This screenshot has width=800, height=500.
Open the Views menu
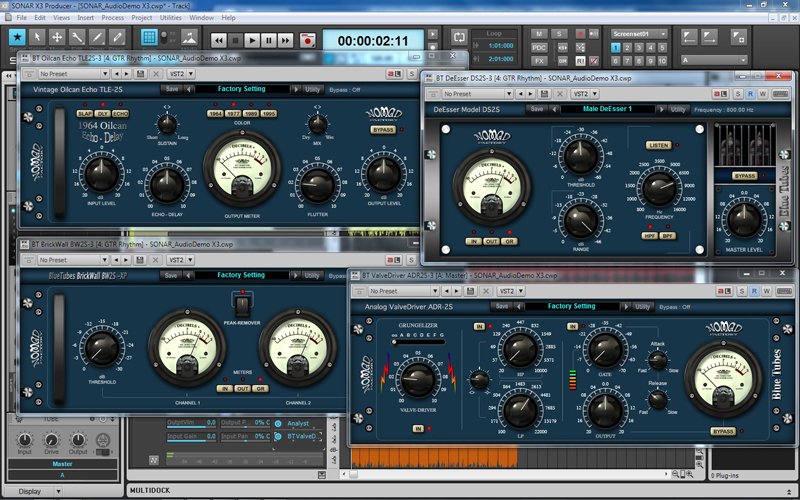tap(61, 17)
